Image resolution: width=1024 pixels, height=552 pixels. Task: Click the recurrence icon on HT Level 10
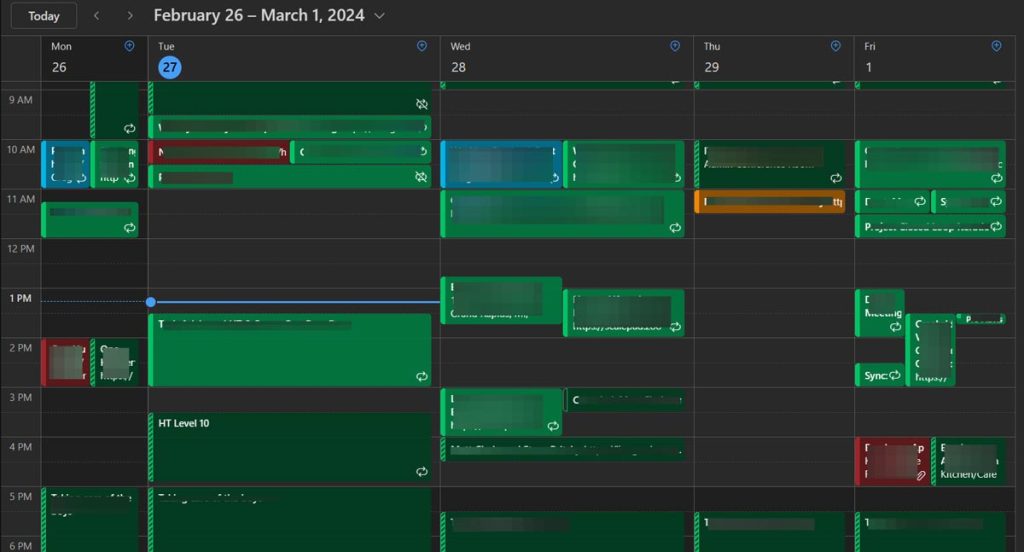[422, 472]
